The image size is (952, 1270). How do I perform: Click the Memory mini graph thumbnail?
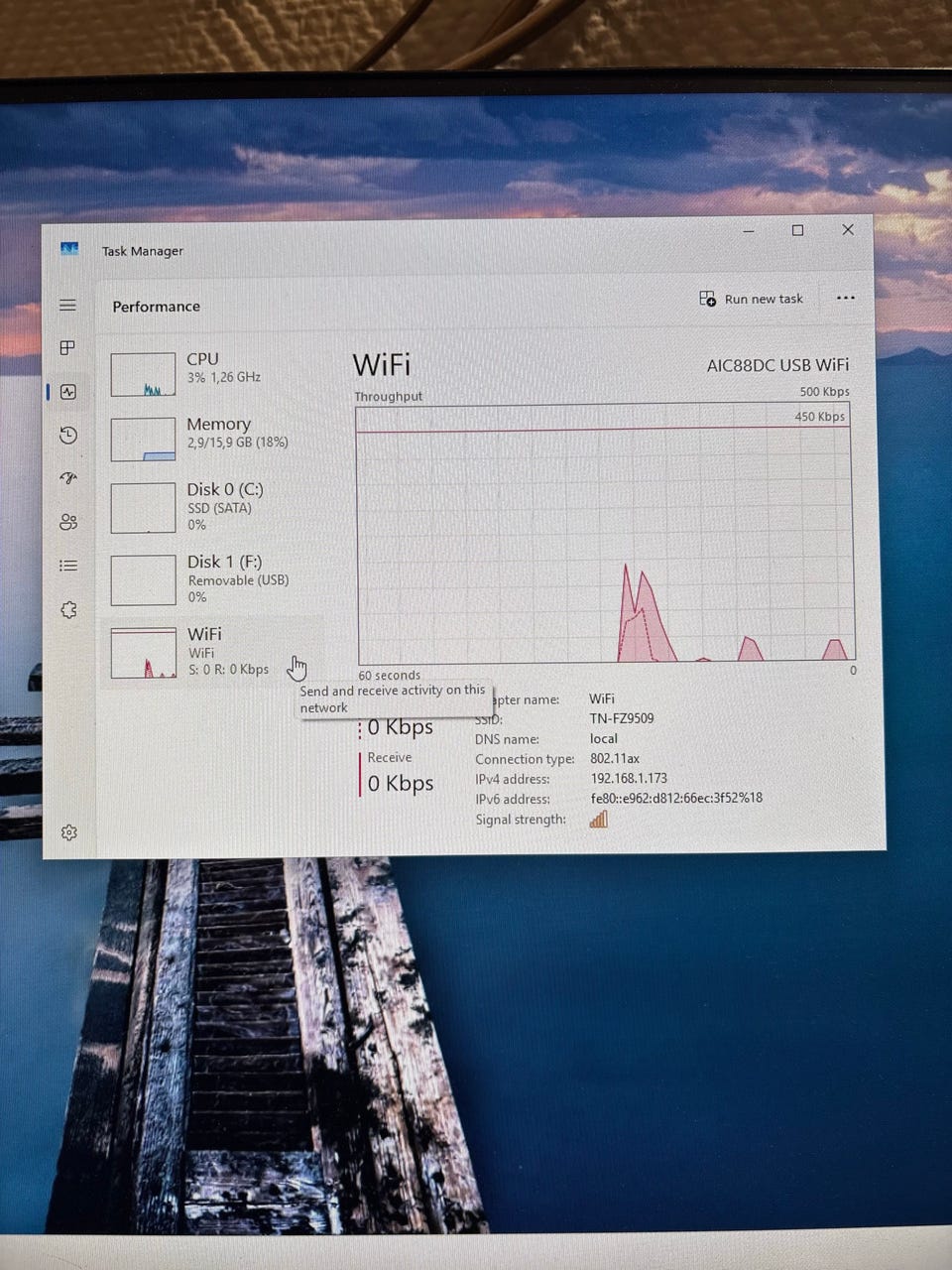pos(143,440)
